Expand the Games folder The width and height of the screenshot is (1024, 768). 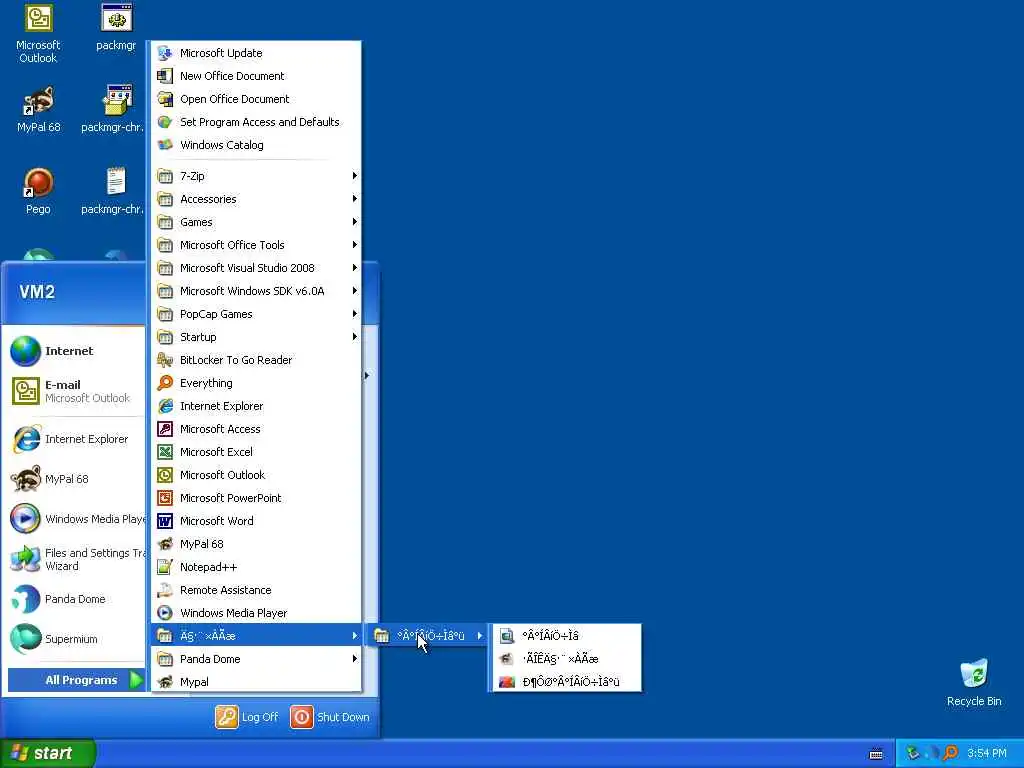tap(256, 222)
